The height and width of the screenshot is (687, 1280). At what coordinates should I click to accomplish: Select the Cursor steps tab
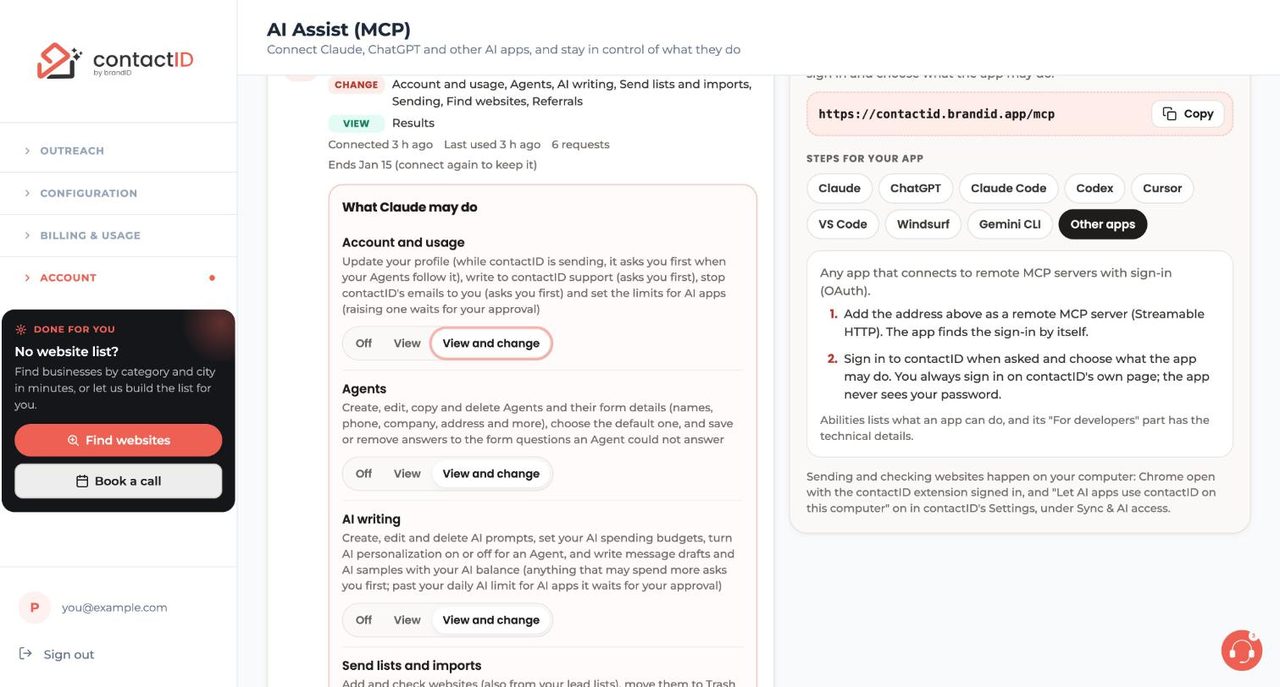[x=1163, y=188]
